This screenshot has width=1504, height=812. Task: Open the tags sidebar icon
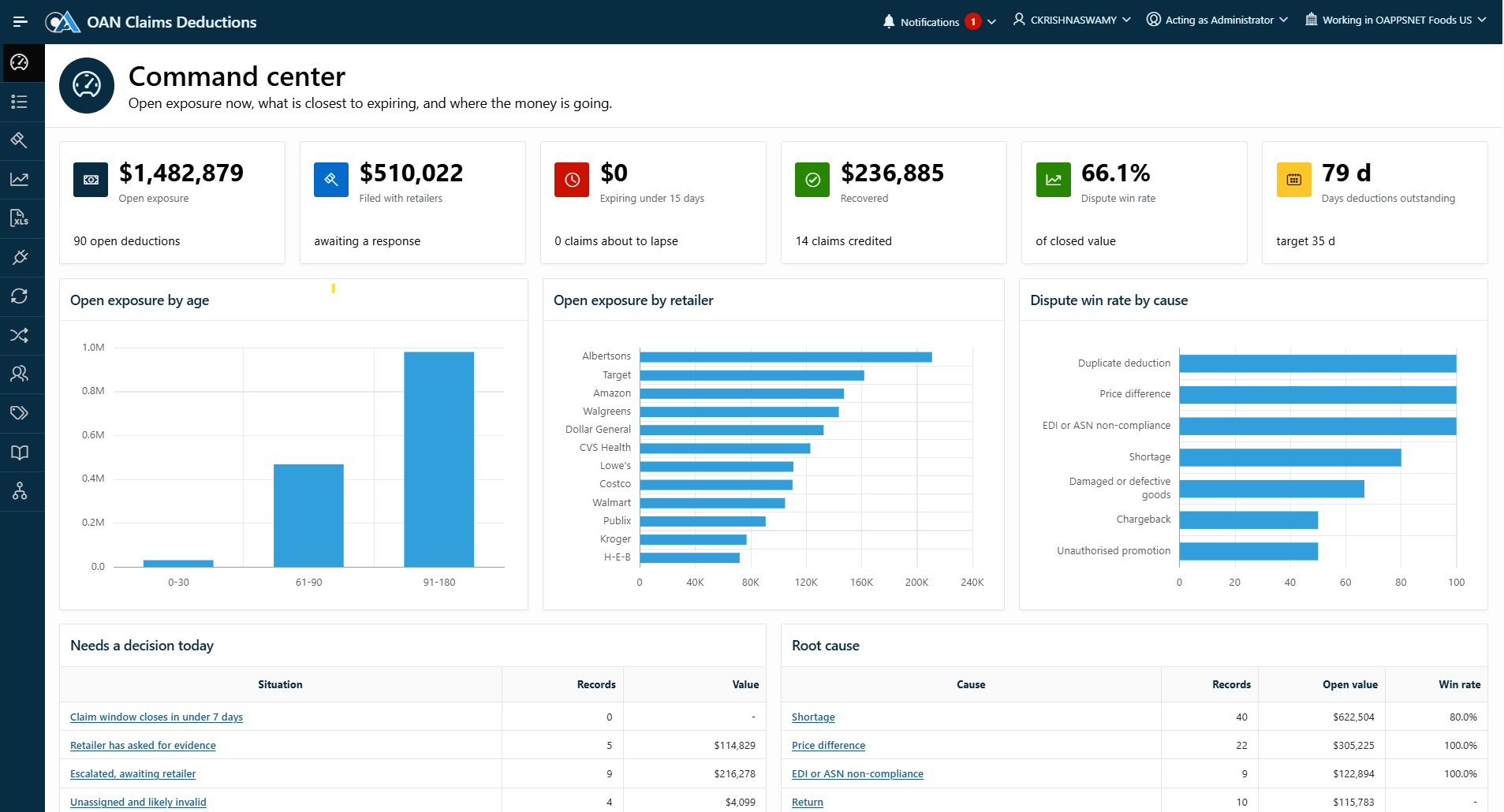20,413
